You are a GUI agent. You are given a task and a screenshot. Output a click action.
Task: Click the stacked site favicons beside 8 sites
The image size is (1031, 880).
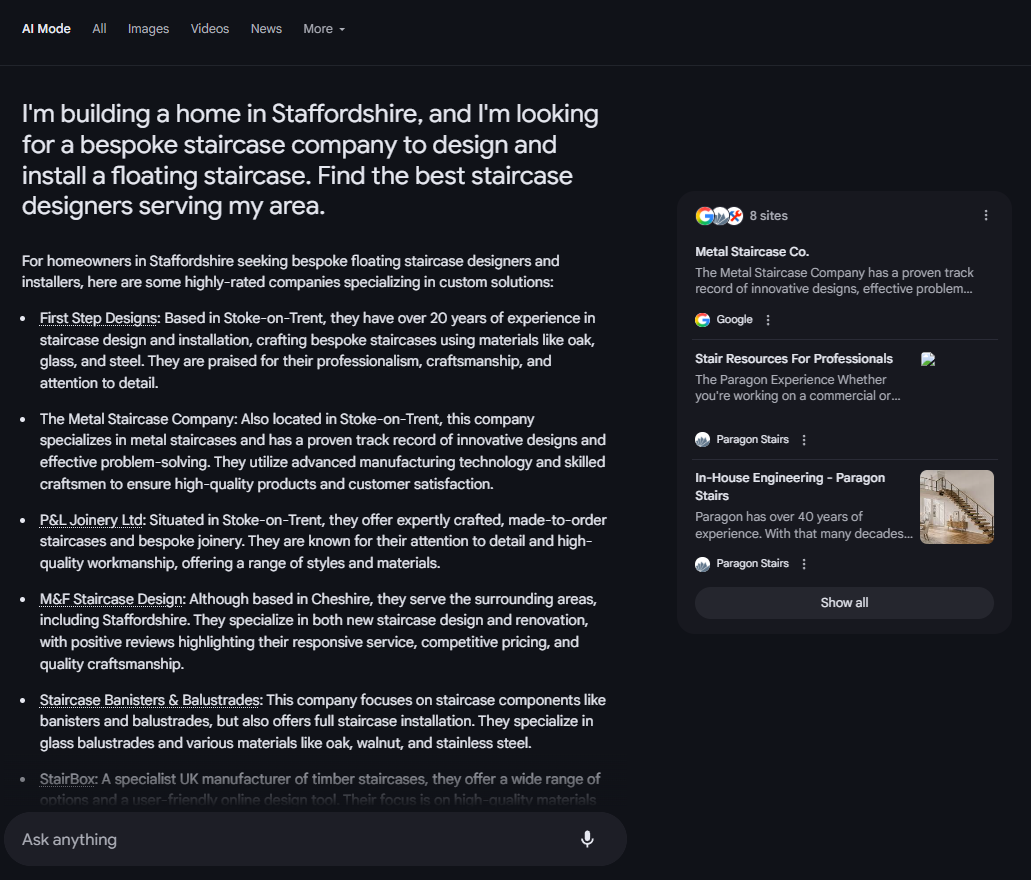[719, 216]
